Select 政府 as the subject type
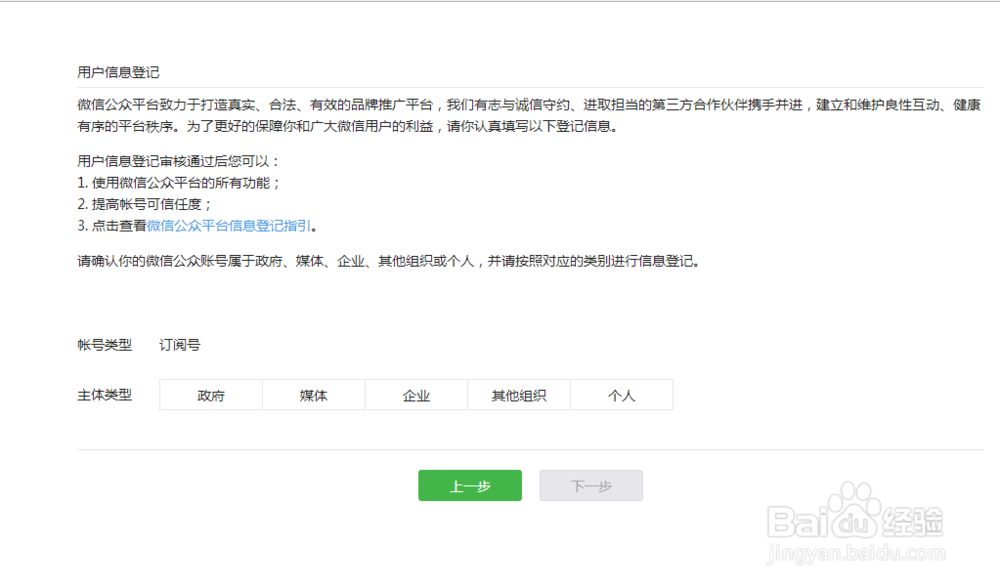The image size is (1000, 588). 211,395
